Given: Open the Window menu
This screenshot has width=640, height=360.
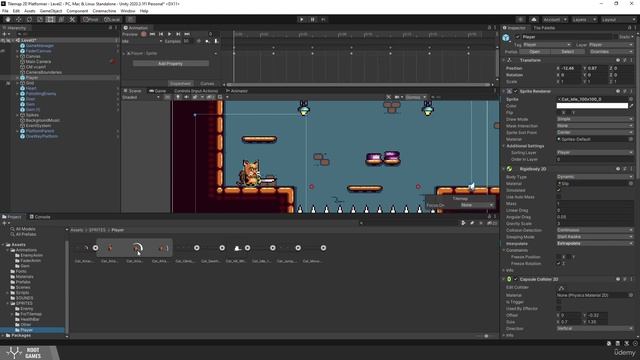Looking at the screenshot, I should (128, 11).
